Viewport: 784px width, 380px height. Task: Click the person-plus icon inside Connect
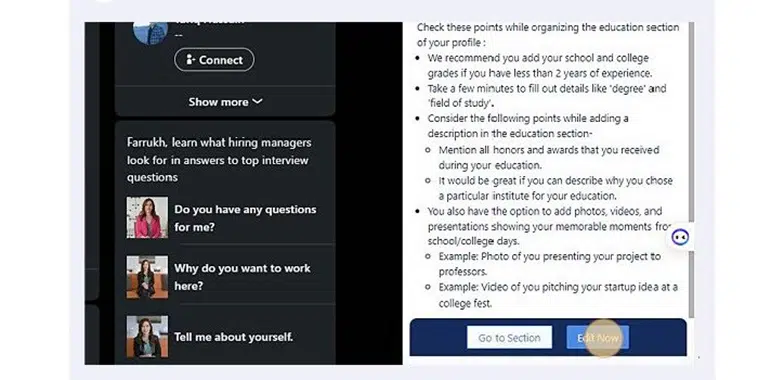click(x=190, y=60)
